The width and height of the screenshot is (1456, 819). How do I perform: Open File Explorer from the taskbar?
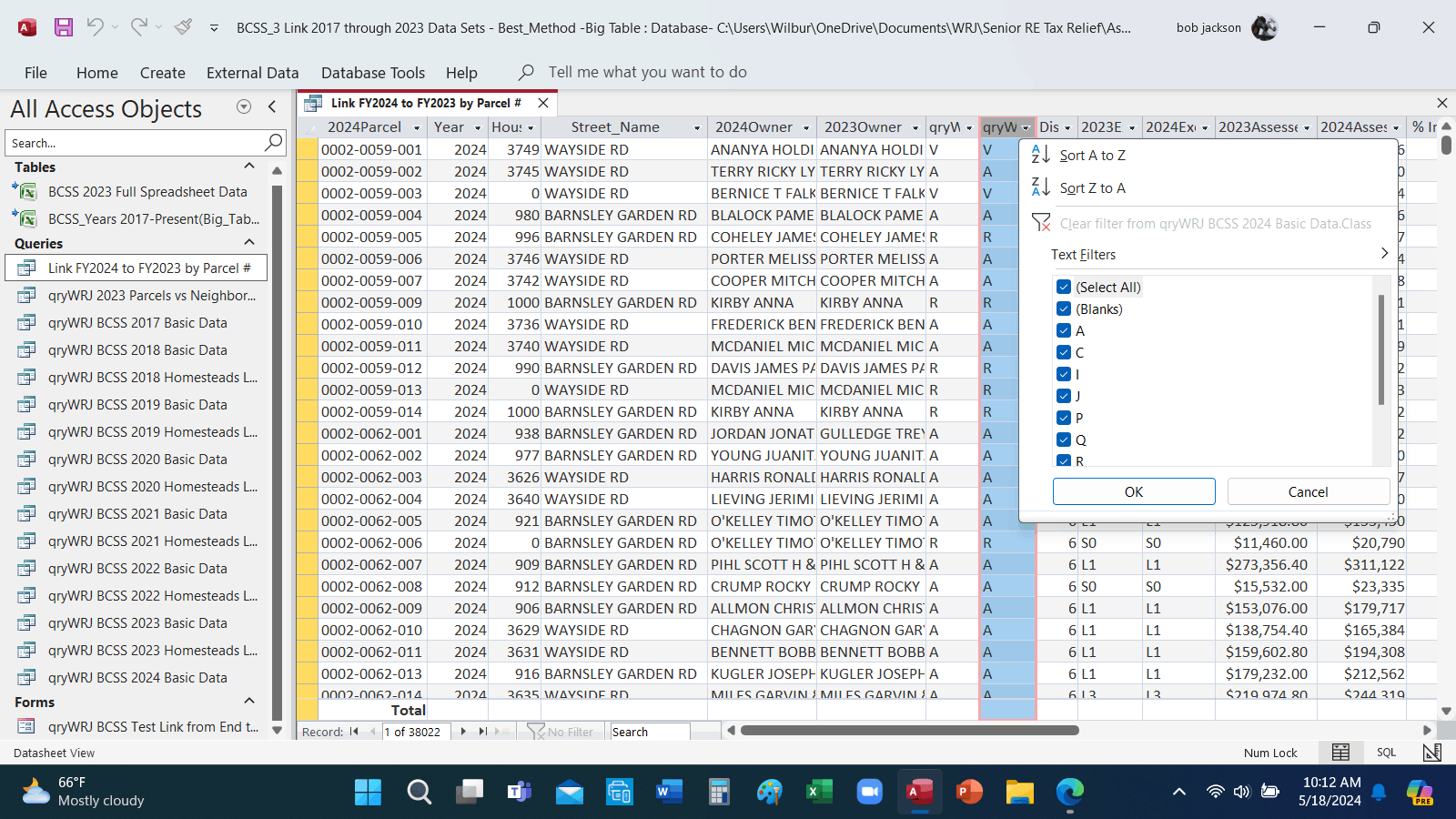pyautogui.click(x=1019, y=793)
